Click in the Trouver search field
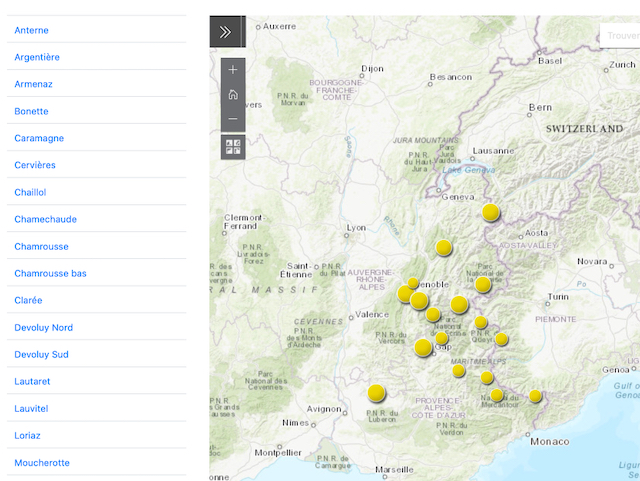Image resolution: width=640 pixels, height=481 pixels. [620, 36]
